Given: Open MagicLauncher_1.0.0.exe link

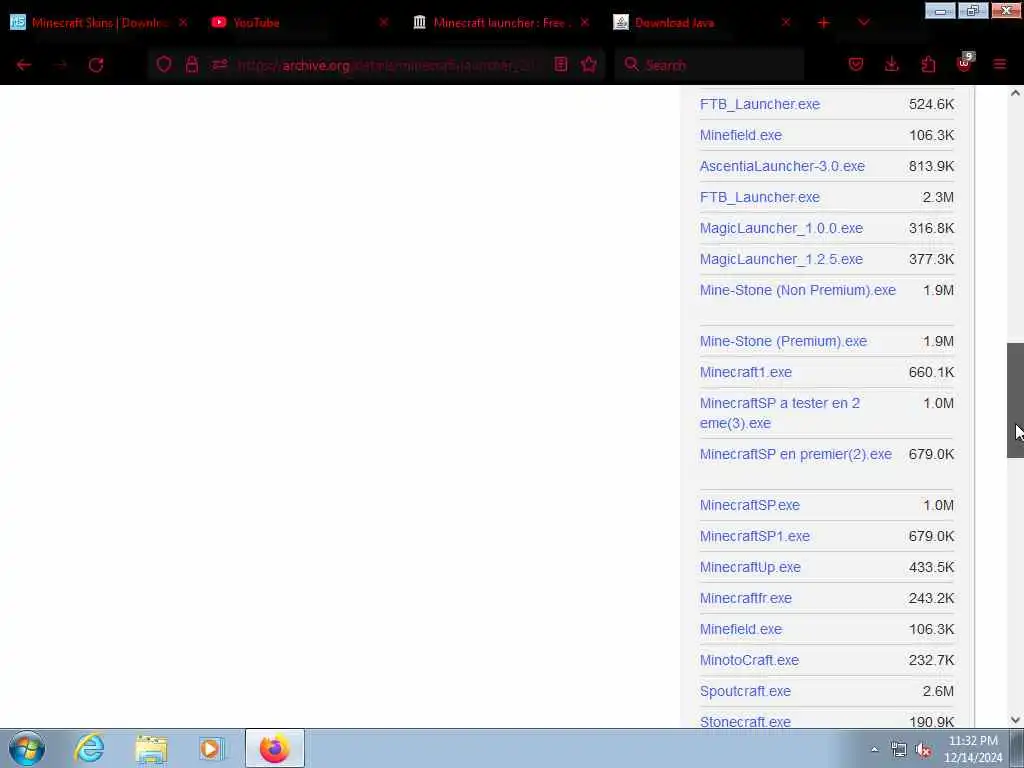Looking at the screenshot, I should click(781, 228).
